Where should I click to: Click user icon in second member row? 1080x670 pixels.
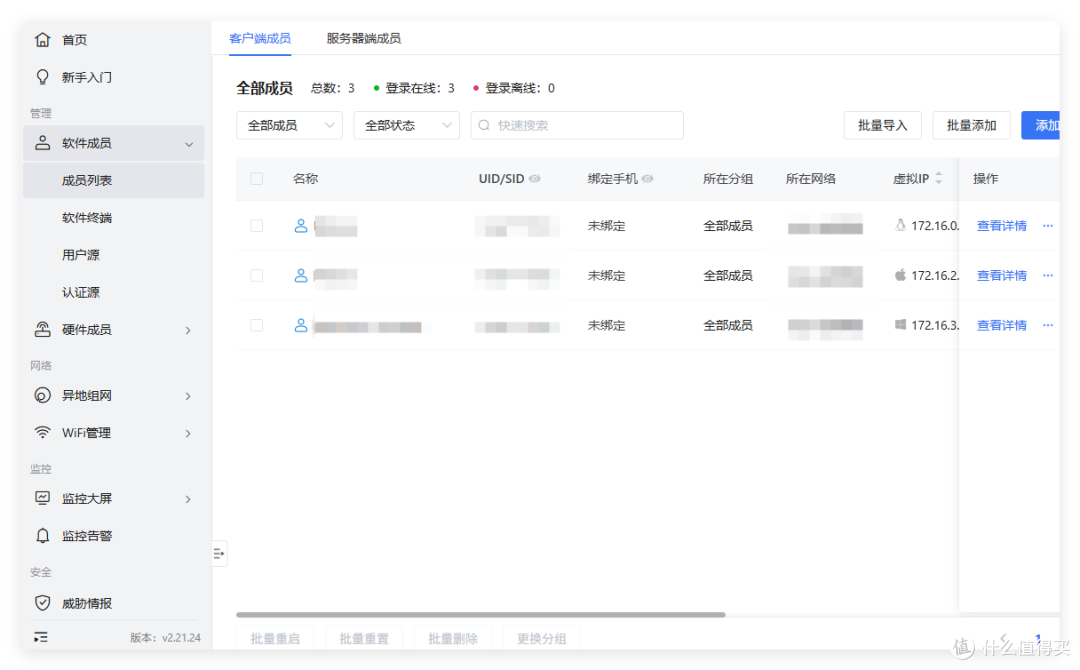[301, 275]
